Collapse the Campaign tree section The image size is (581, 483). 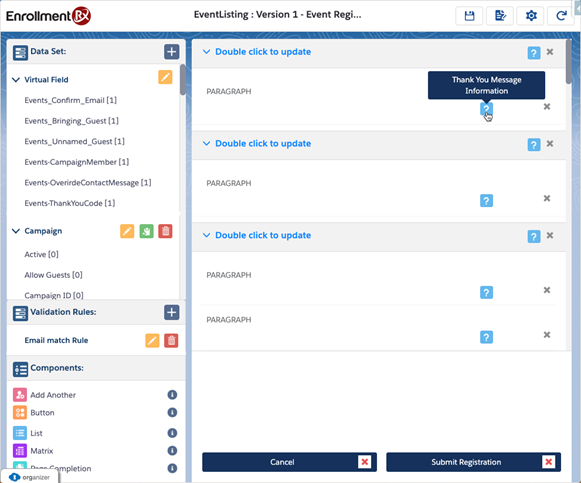click(x=16, y=231)
